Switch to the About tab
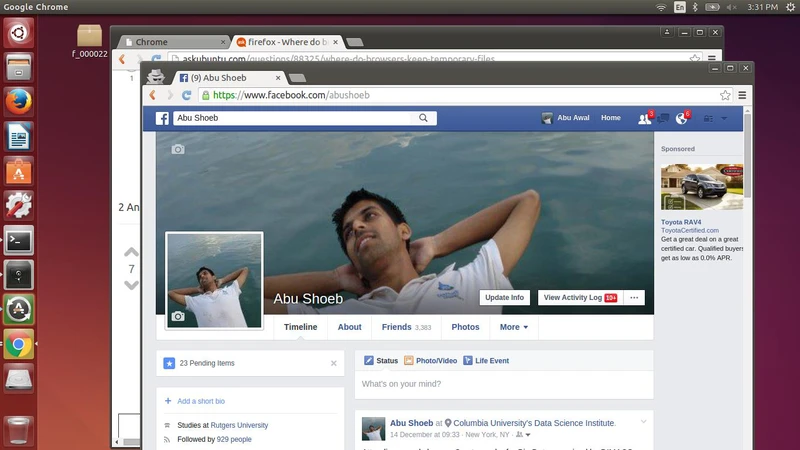This screenshot has height=450, width=800. pyautogui.click(x=349, y=327)
